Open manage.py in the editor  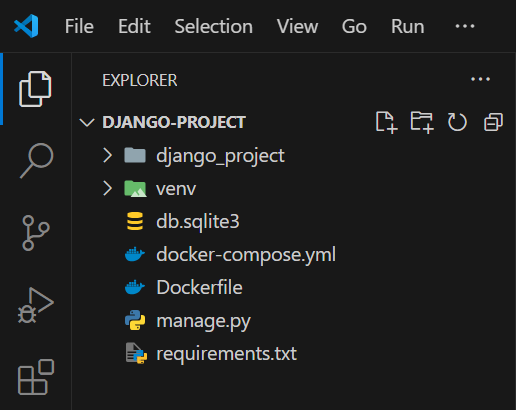pyautogui.click(x=203, y=321)
